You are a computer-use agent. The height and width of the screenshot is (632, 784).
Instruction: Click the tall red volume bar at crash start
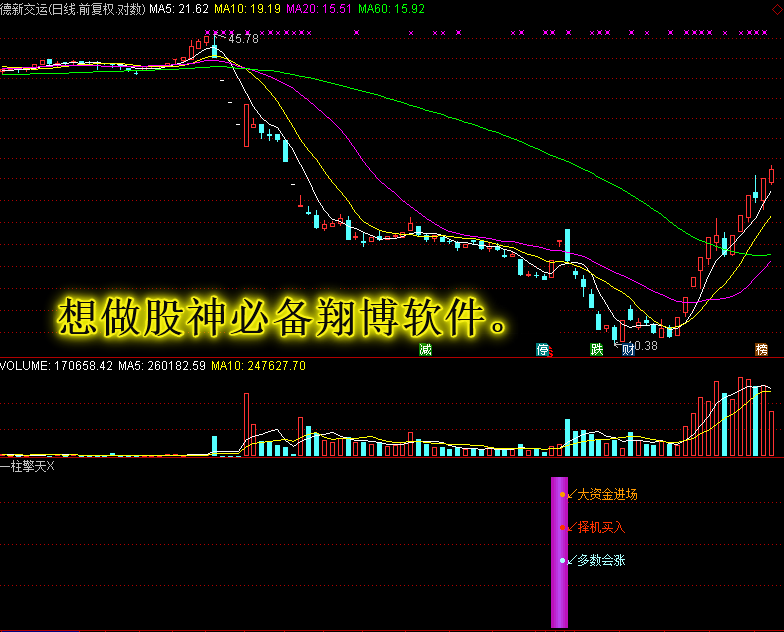(x=246, y=424)
